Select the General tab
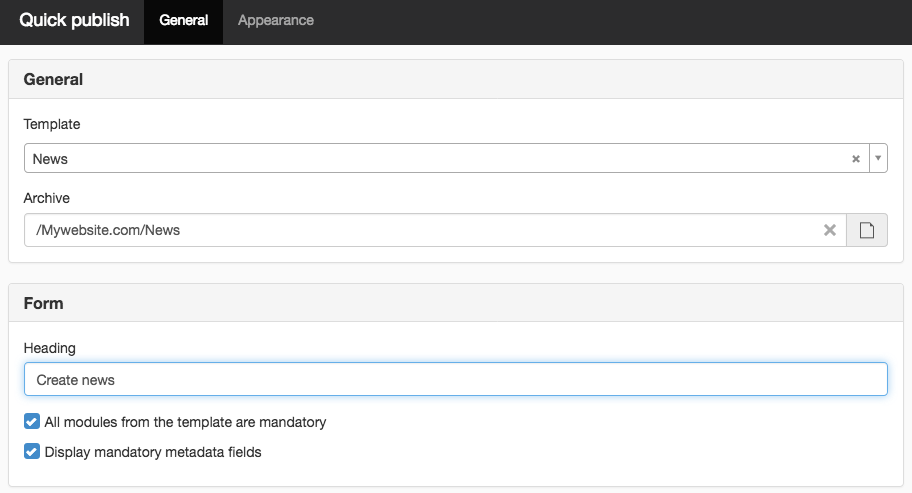Image resolution: width=912 pixels, height=493 pixels. [184, 21]
